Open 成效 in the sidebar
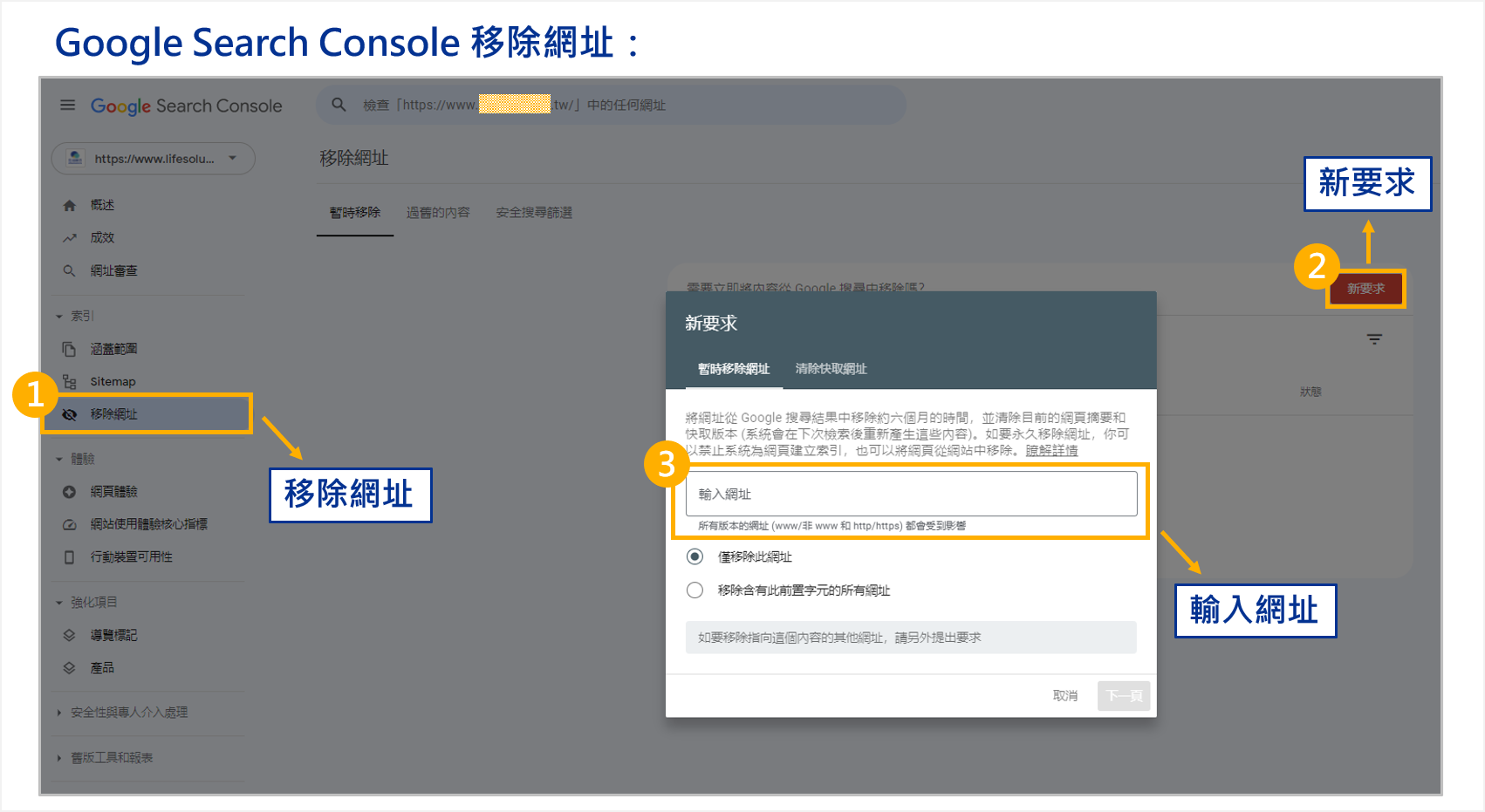 [x=103, y=238]
